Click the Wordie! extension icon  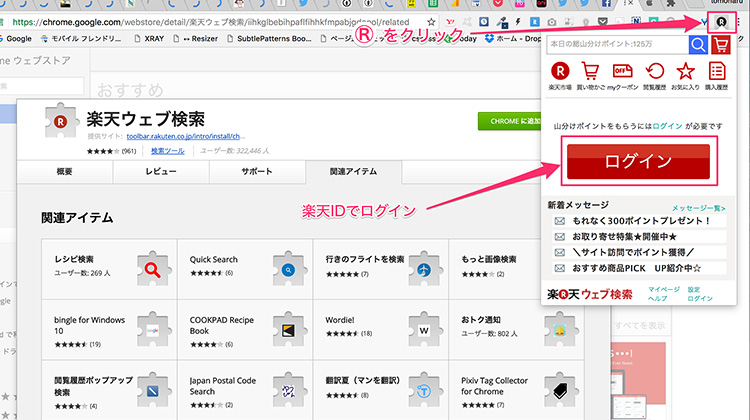click(424, 330)
